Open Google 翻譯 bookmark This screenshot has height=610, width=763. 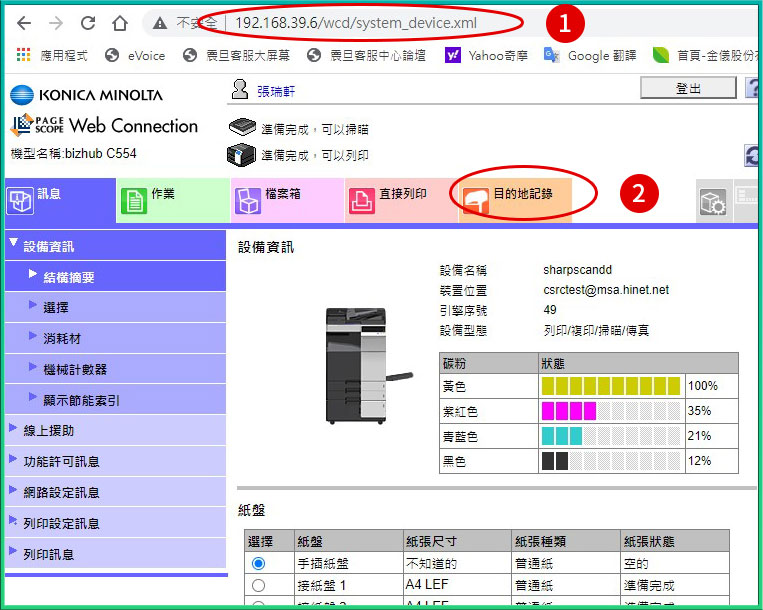(x=590, y=56)
